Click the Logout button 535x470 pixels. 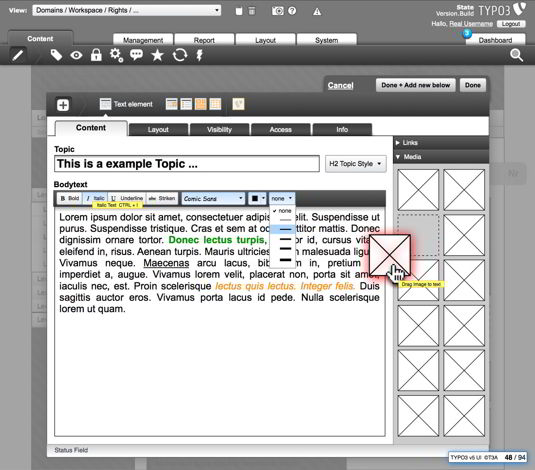coord(511,24)
